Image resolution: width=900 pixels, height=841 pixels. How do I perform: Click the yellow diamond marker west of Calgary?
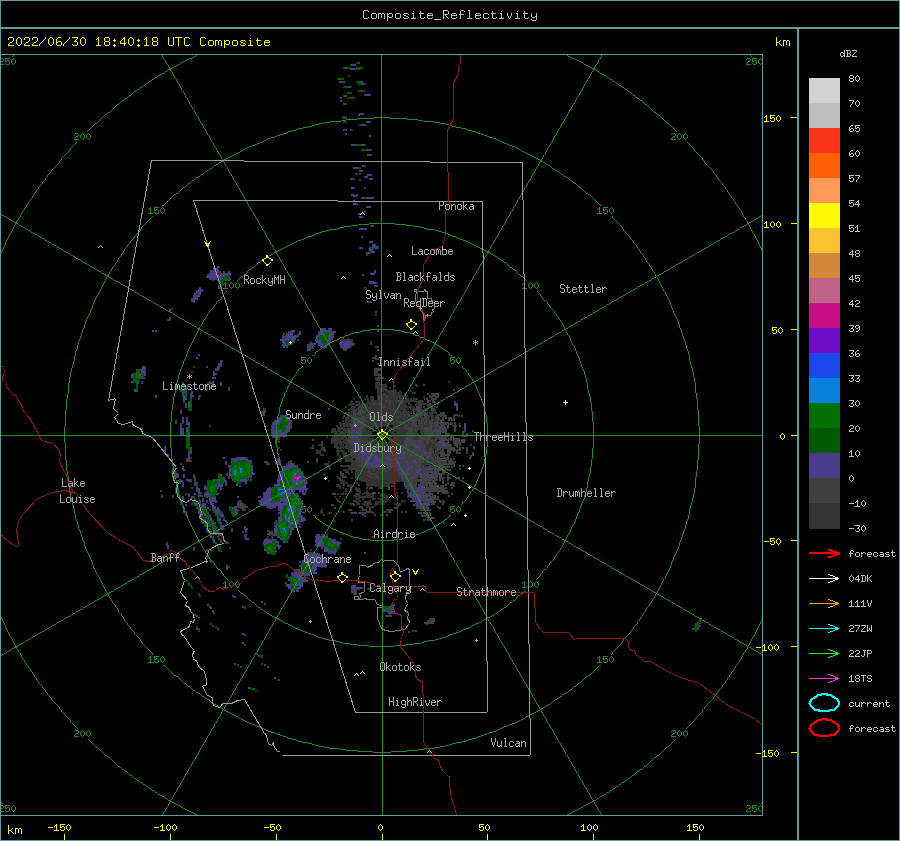tap(343, 577)
